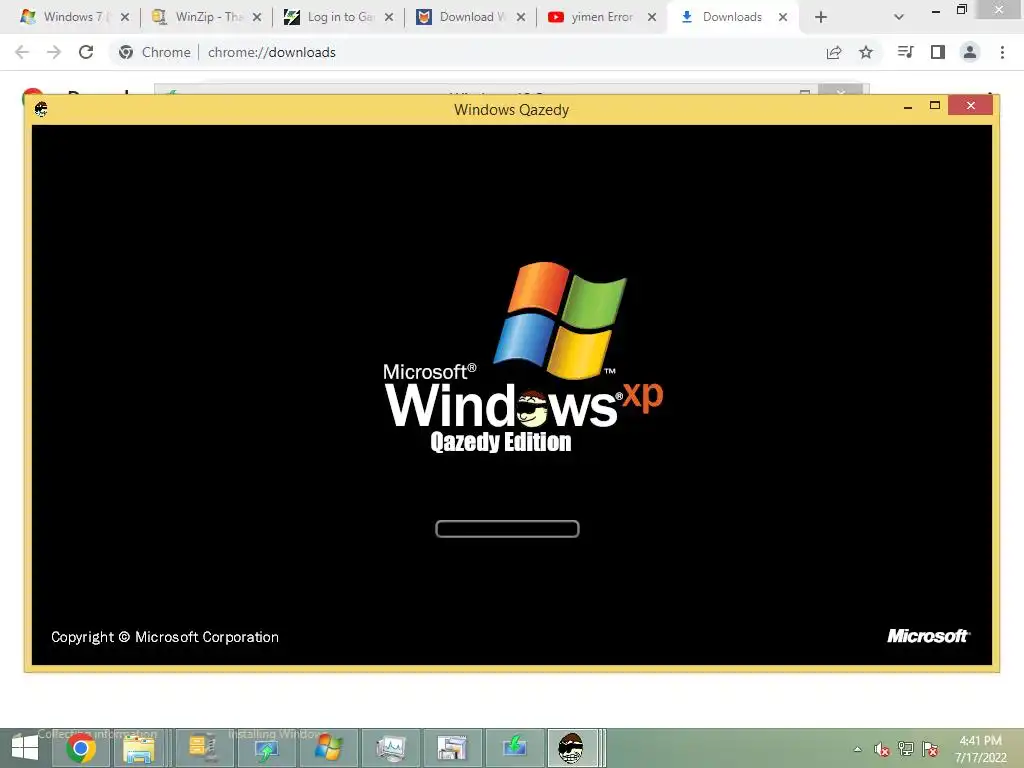Close the yimen Error tab
Viewport: 1024px width, 768px height.
click(x=652, y=17)
